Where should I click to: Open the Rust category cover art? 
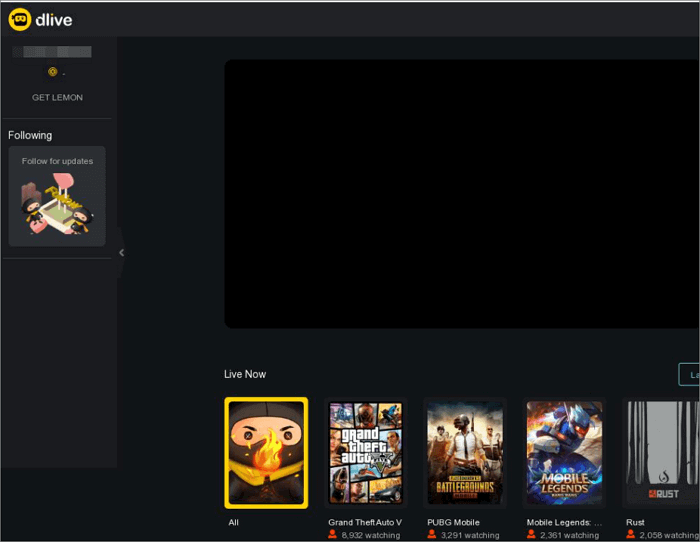(661, 452)
